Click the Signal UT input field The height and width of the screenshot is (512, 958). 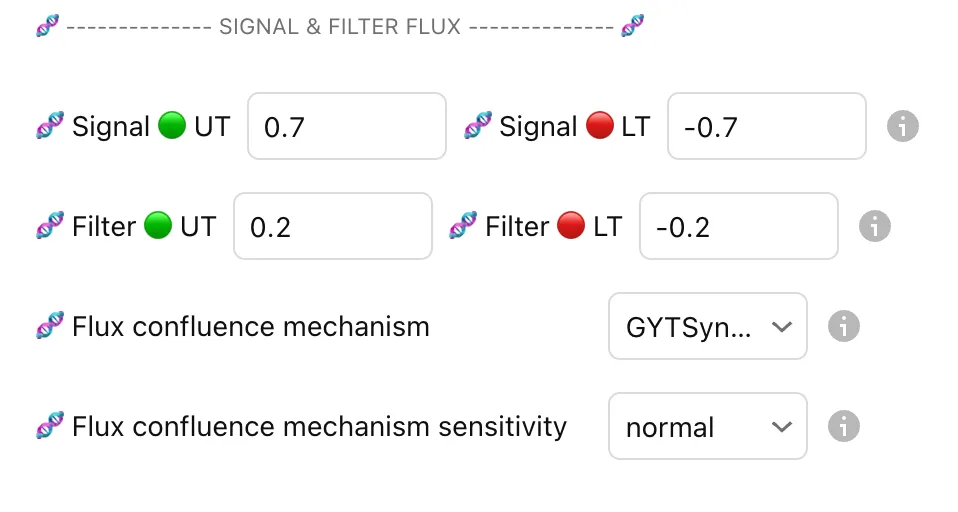[346, 126]
